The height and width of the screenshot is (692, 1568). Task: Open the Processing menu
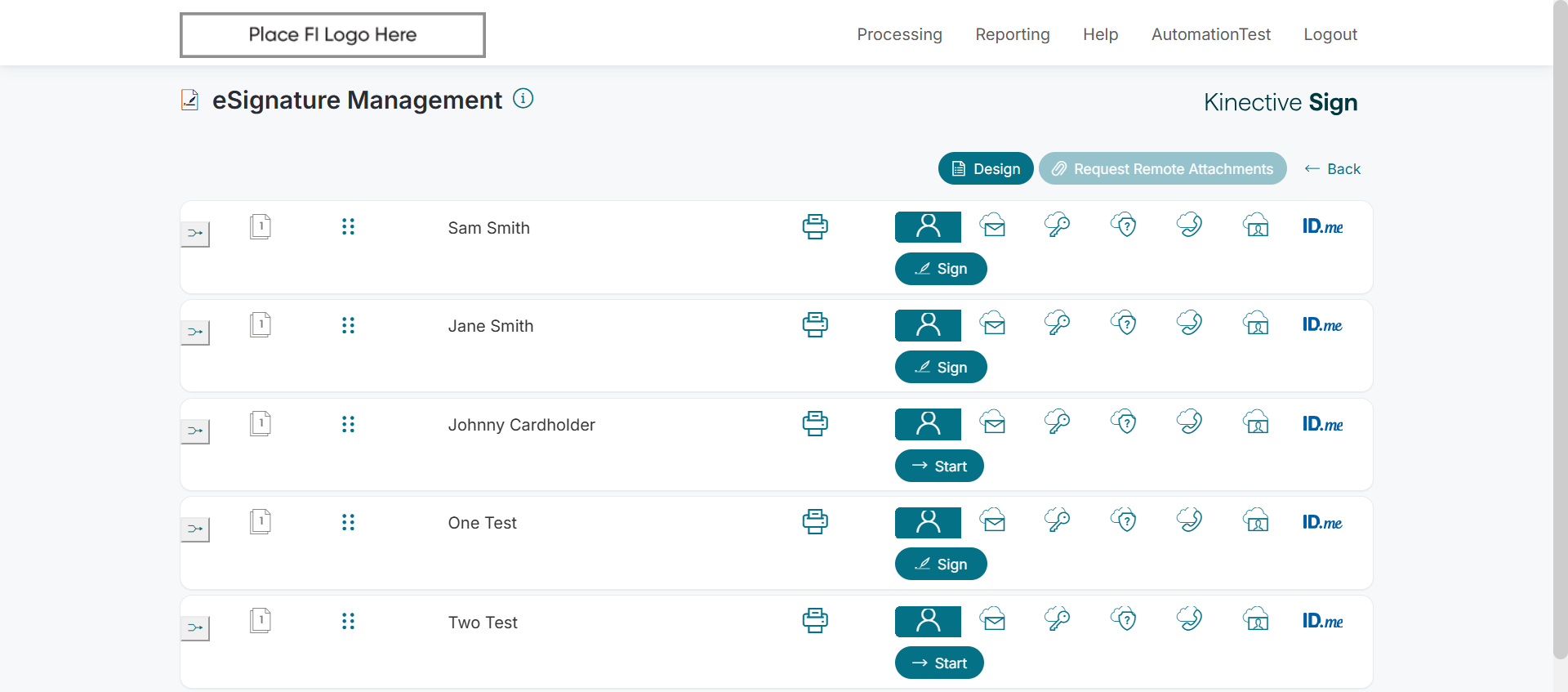point(899,34)
